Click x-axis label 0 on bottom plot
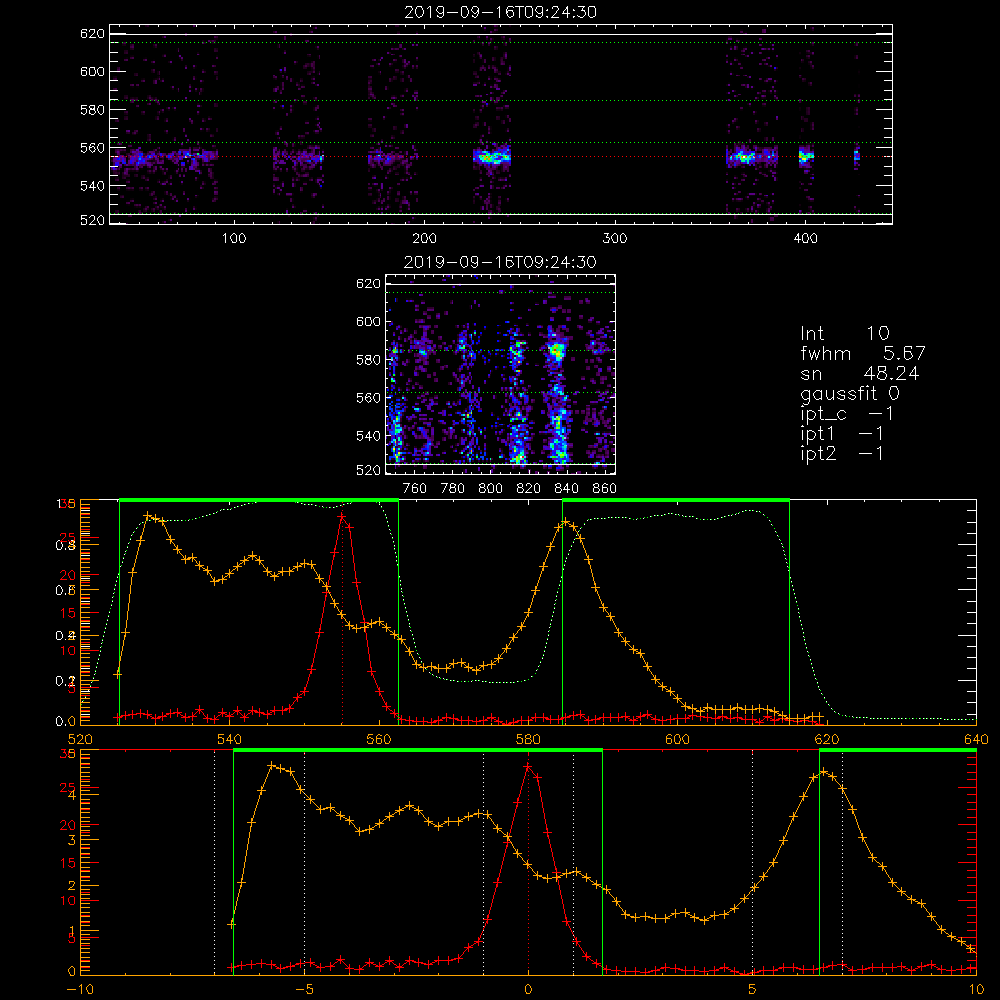 [528, 990]
